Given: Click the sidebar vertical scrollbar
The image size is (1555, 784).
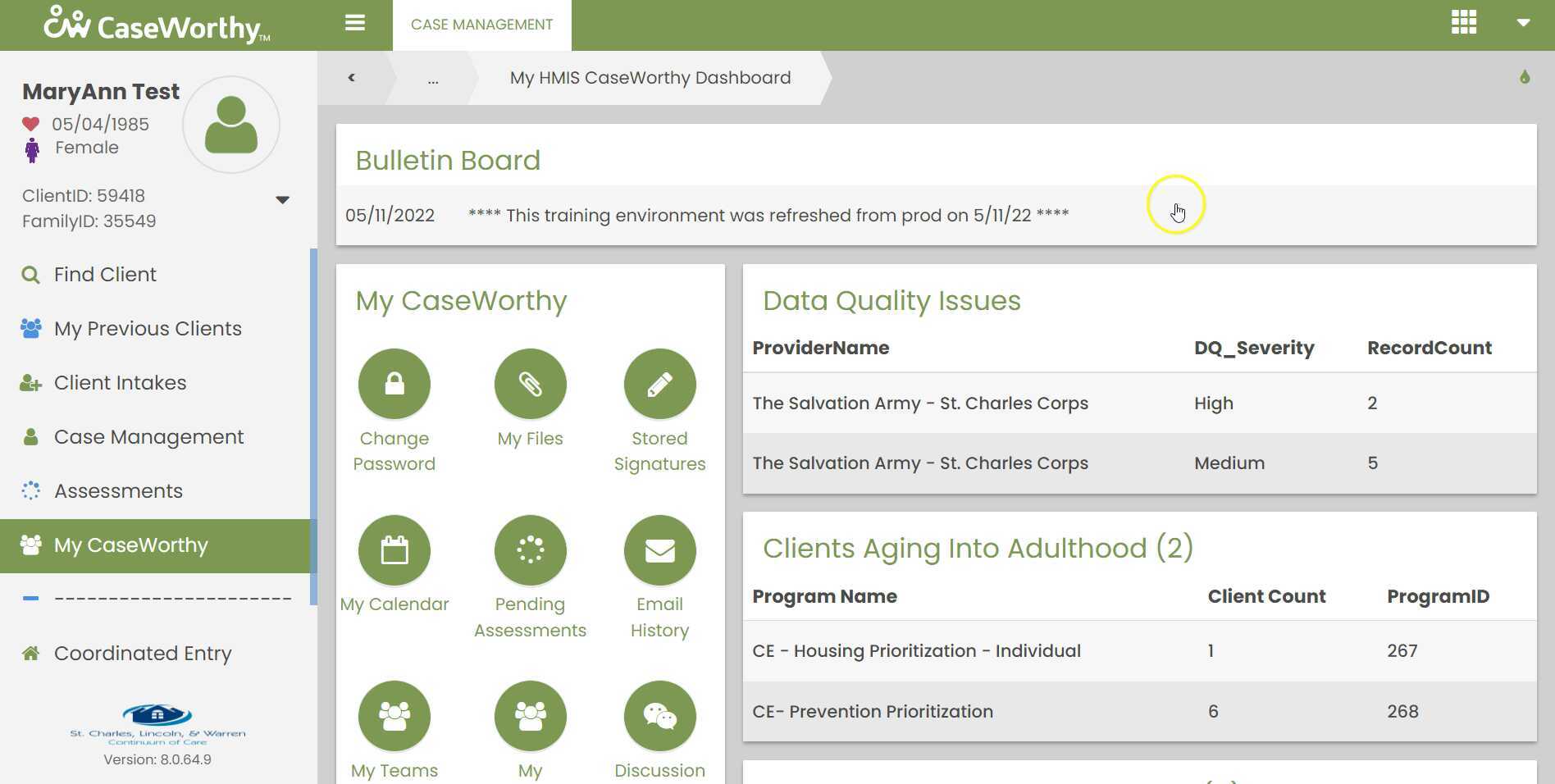Looking at the screenshot, I should click(x=313, y=426).
